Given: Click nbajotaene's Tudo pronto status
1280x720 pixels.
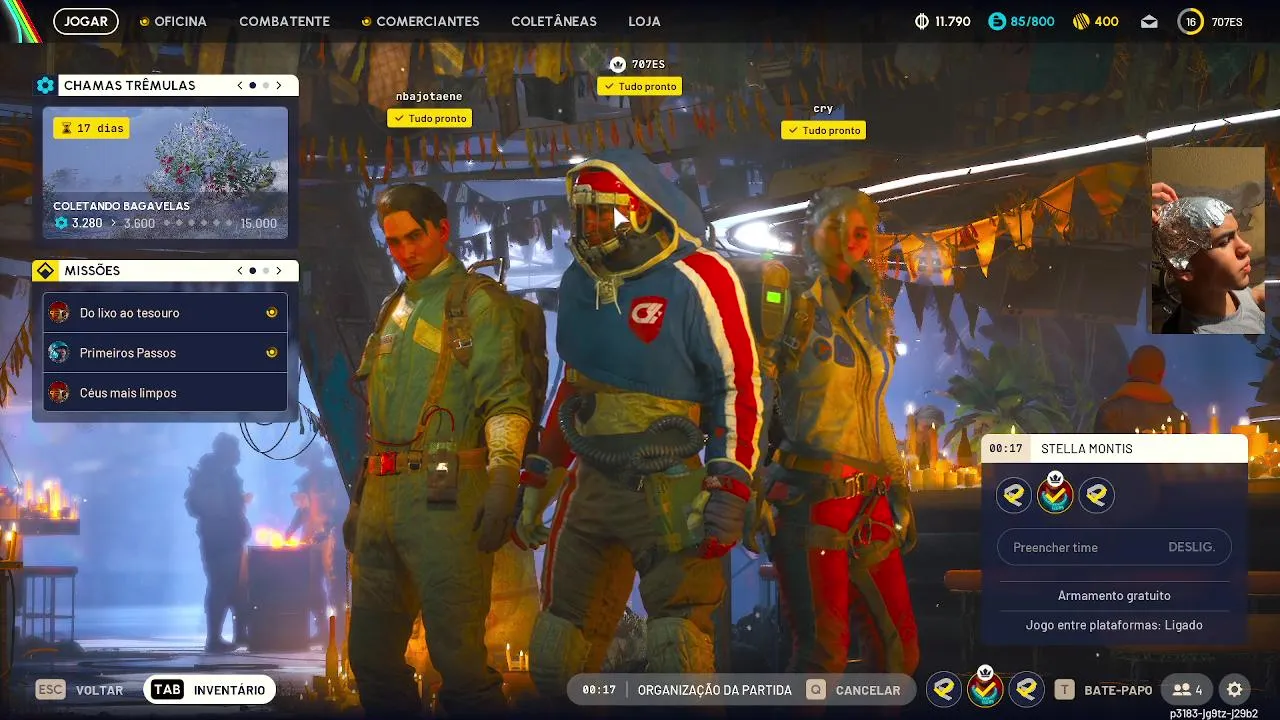Looking at the screenshot, I should pyautogui.click(x=429, y=118).
